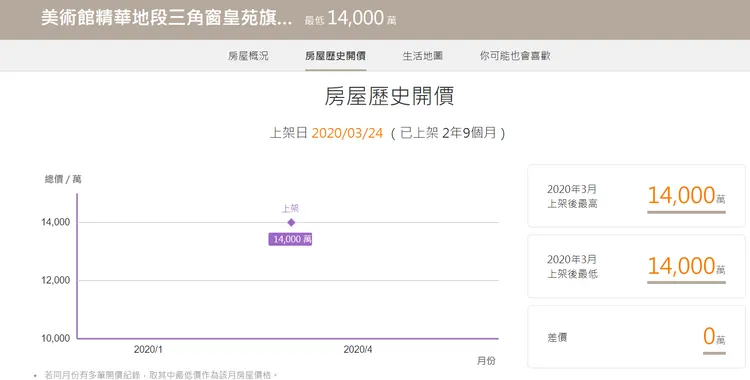Click the footnote about 同月份有多筆開價紀錄
The height and width of the screenshot is (380, 750).
161,375
